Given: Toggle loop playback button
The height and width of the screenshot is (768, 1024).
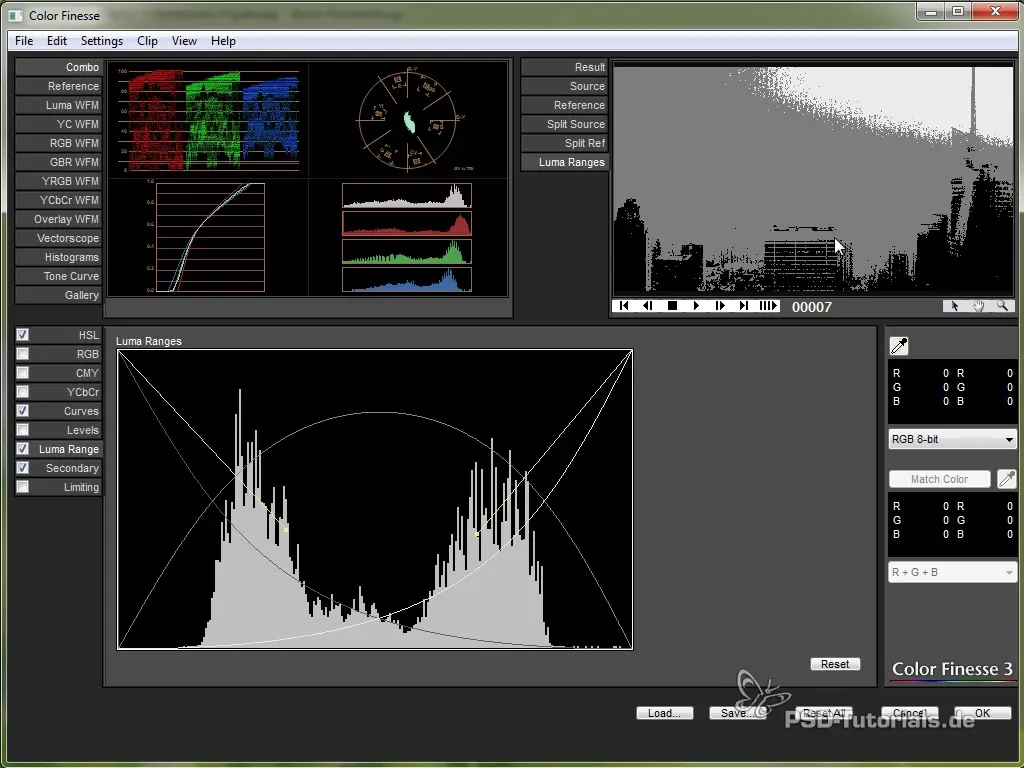Looking at the screenshot, I should 768,306.
